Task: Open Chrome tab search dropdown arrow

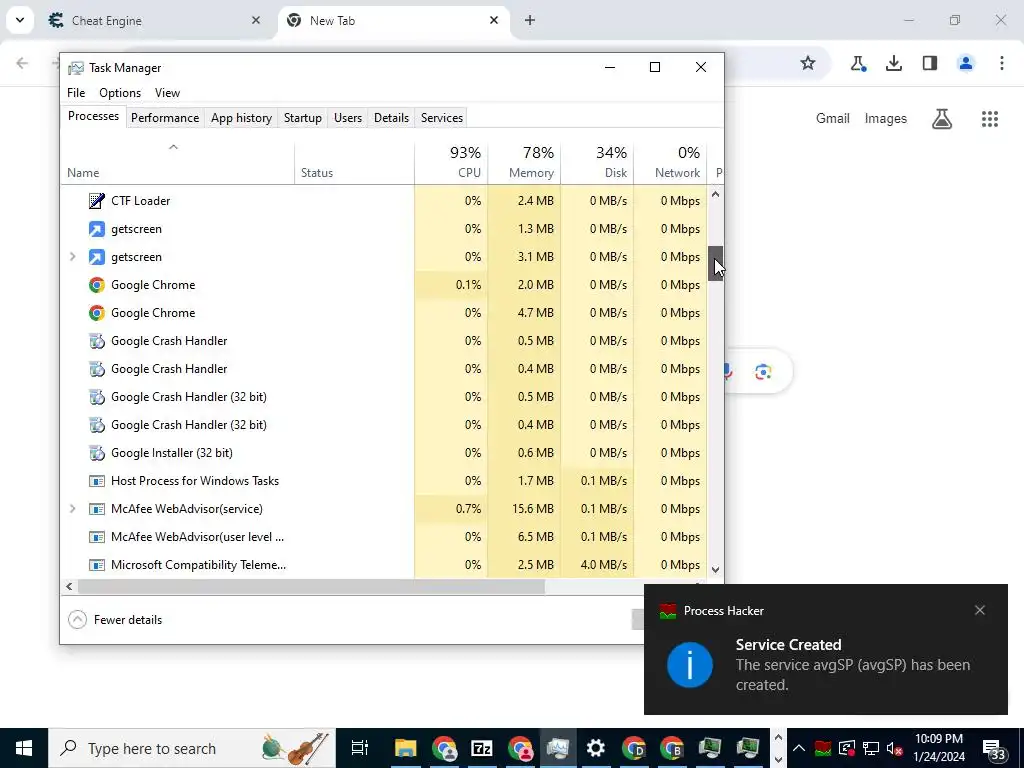Action: pyautogui.click(x=20, y=20)
